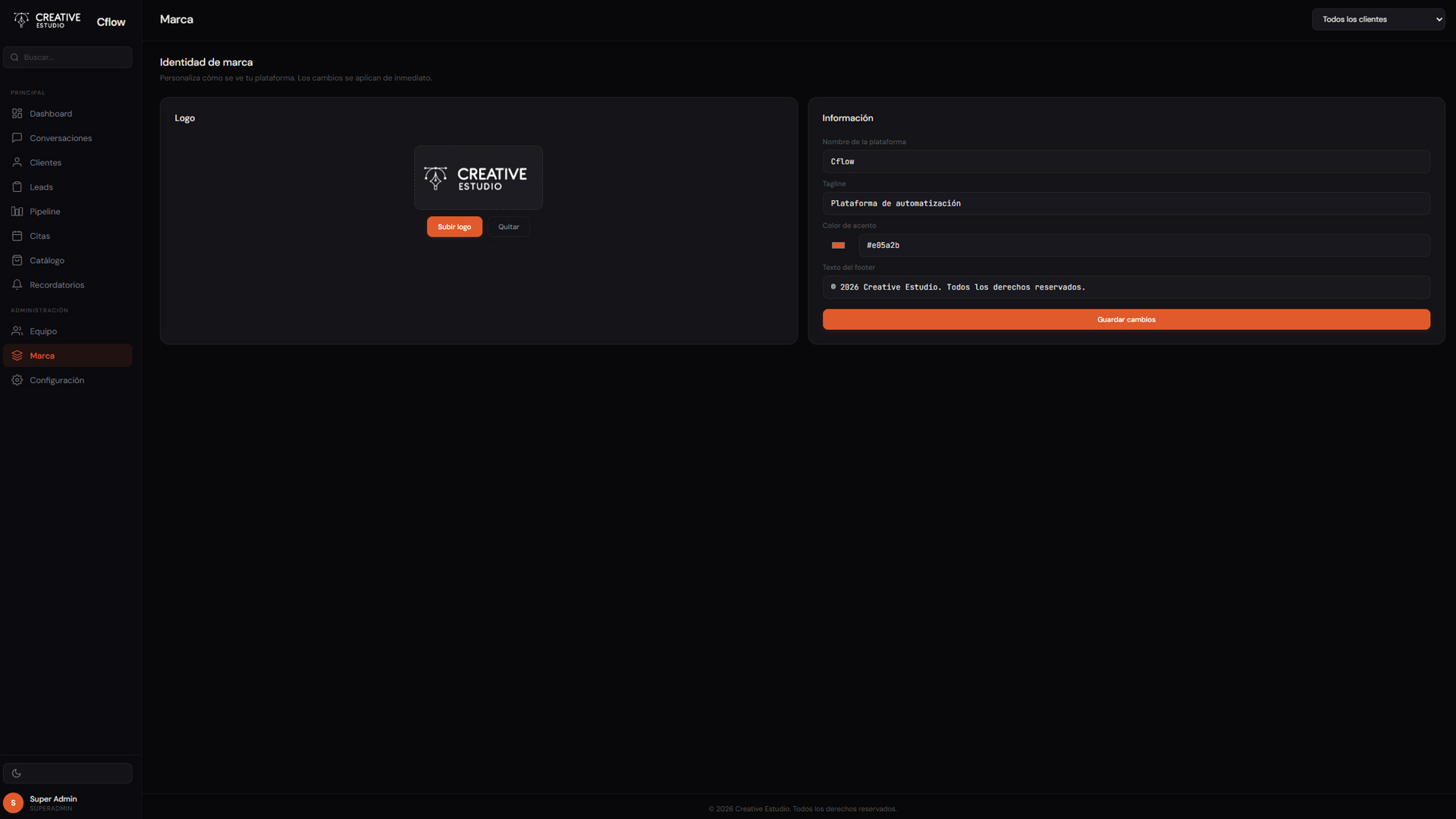The width and height of the screenshot is (1456, 819).
Task: Select the Marca menu label
Action: (42, 356)
